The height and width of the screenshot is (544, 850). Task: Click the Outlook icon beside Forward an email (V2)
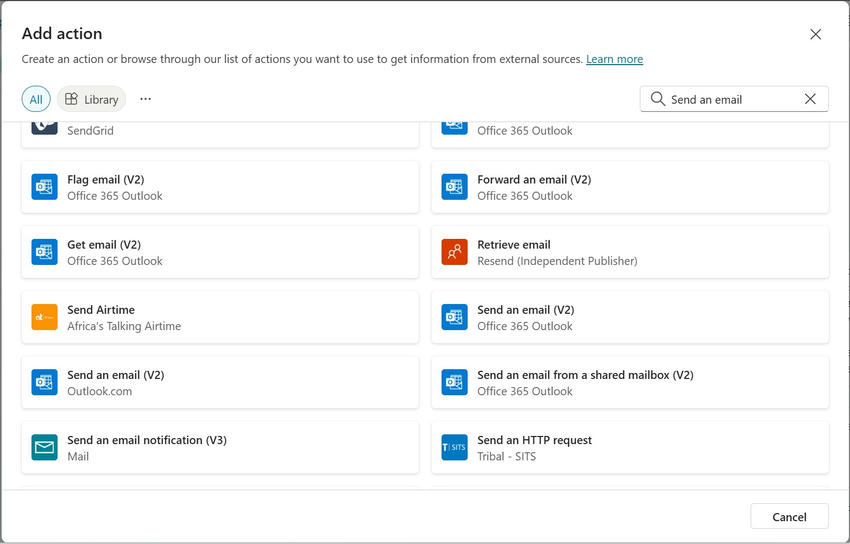tap(454, 187)
